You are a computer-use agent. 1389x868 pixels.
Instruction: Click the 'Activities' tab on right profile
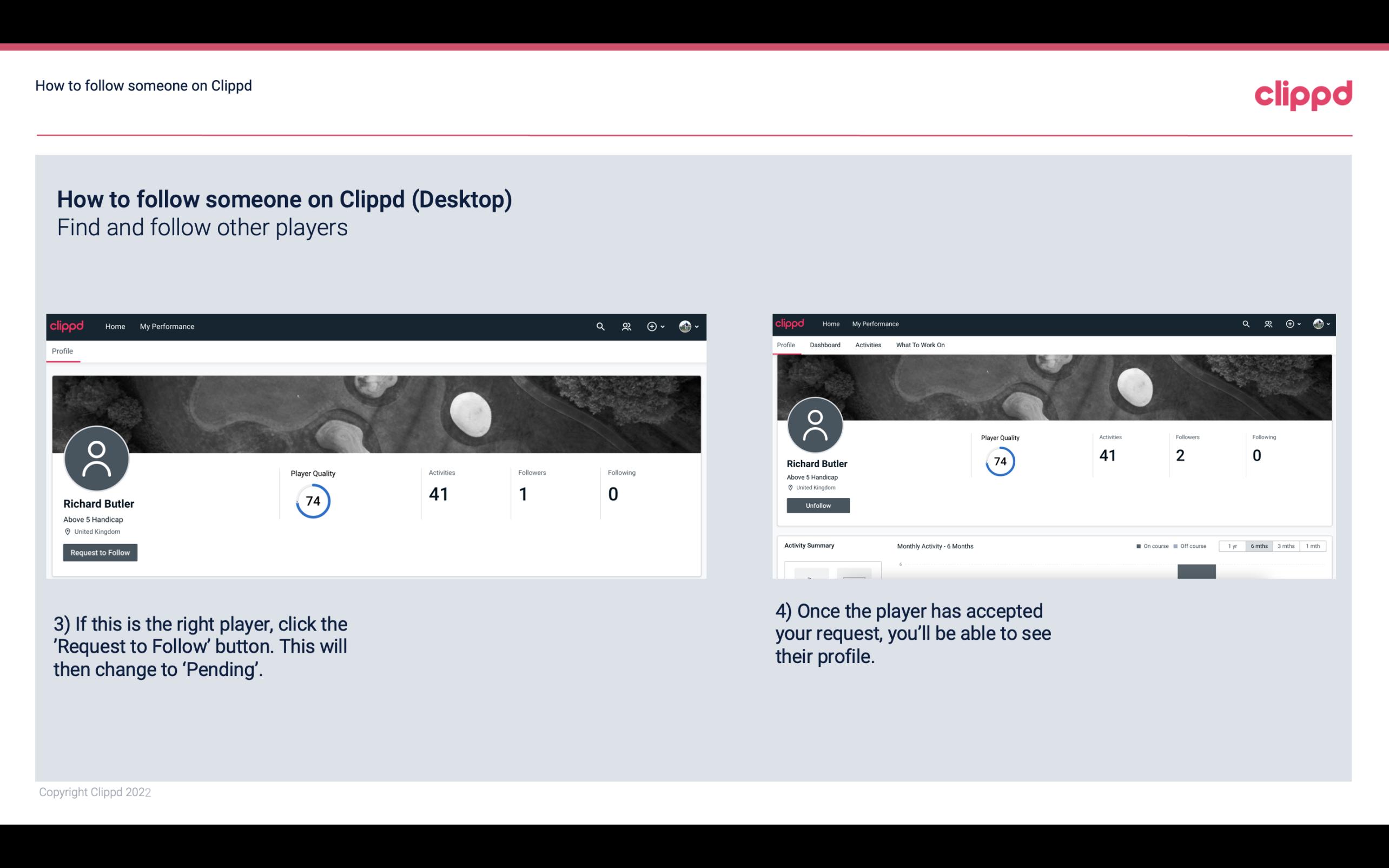867,345
